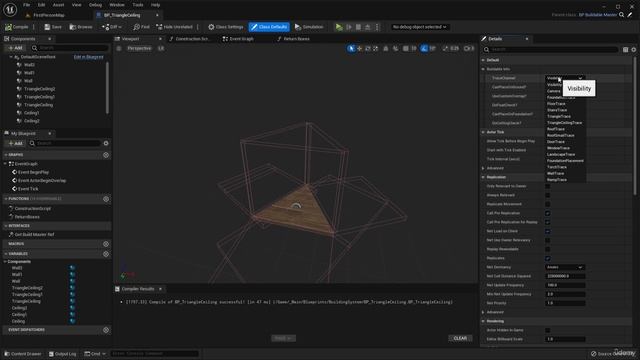Click the Simulation toolbar button
This screenshot has height=360, width=640.
tap(309, 27)
